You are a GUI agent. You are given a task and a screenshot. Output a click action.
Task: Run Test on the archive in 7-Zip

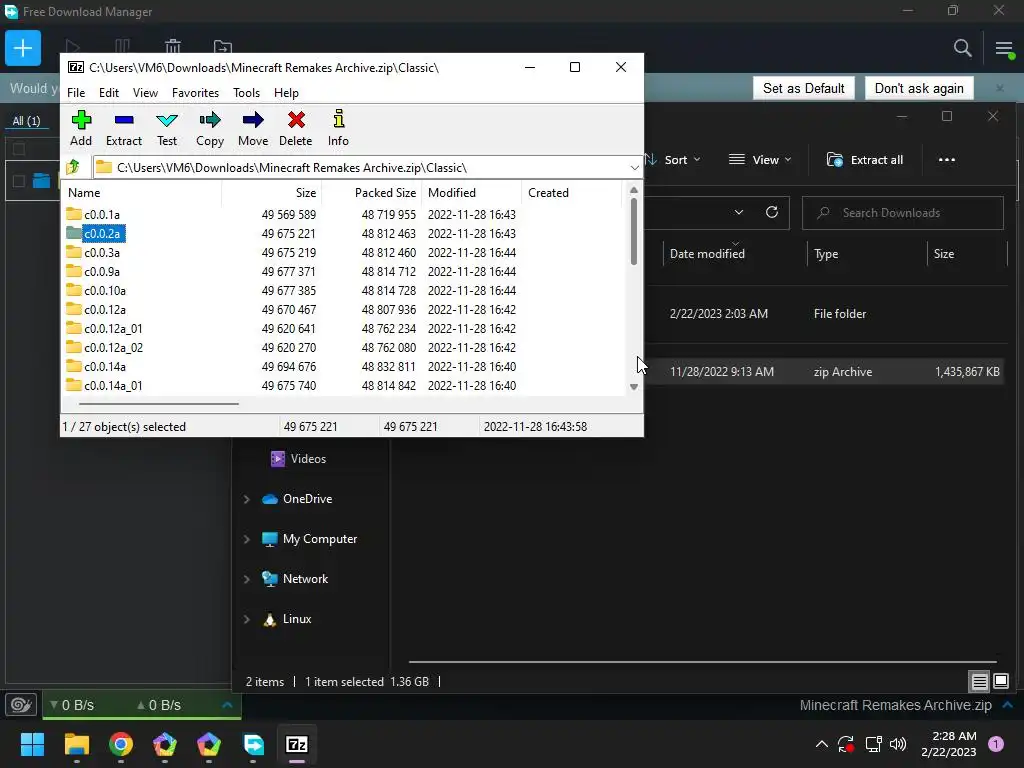[167, 128]
